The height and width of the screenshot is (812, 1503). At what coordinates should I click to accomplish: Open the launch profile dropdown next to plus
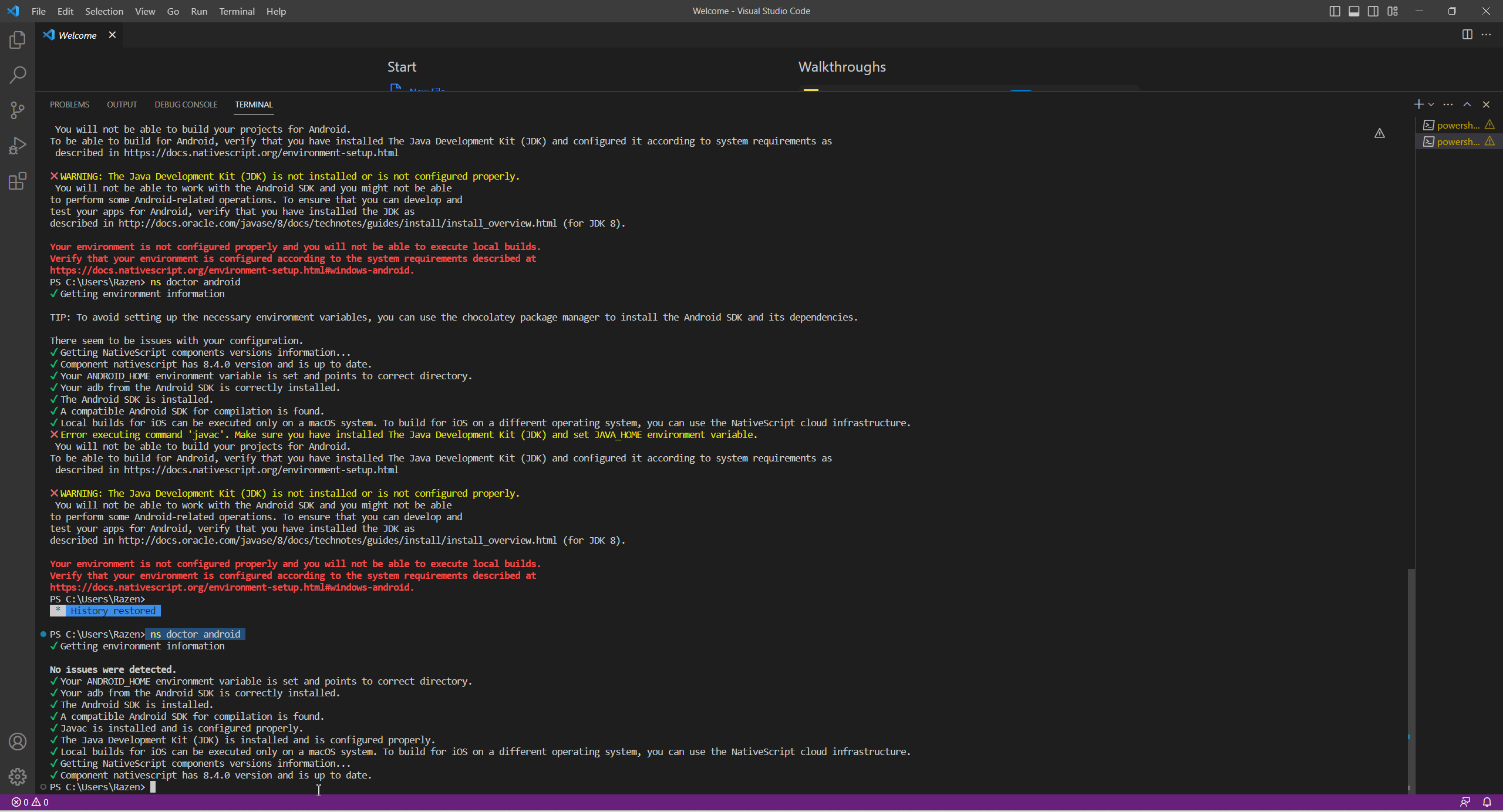(1431, 105)
